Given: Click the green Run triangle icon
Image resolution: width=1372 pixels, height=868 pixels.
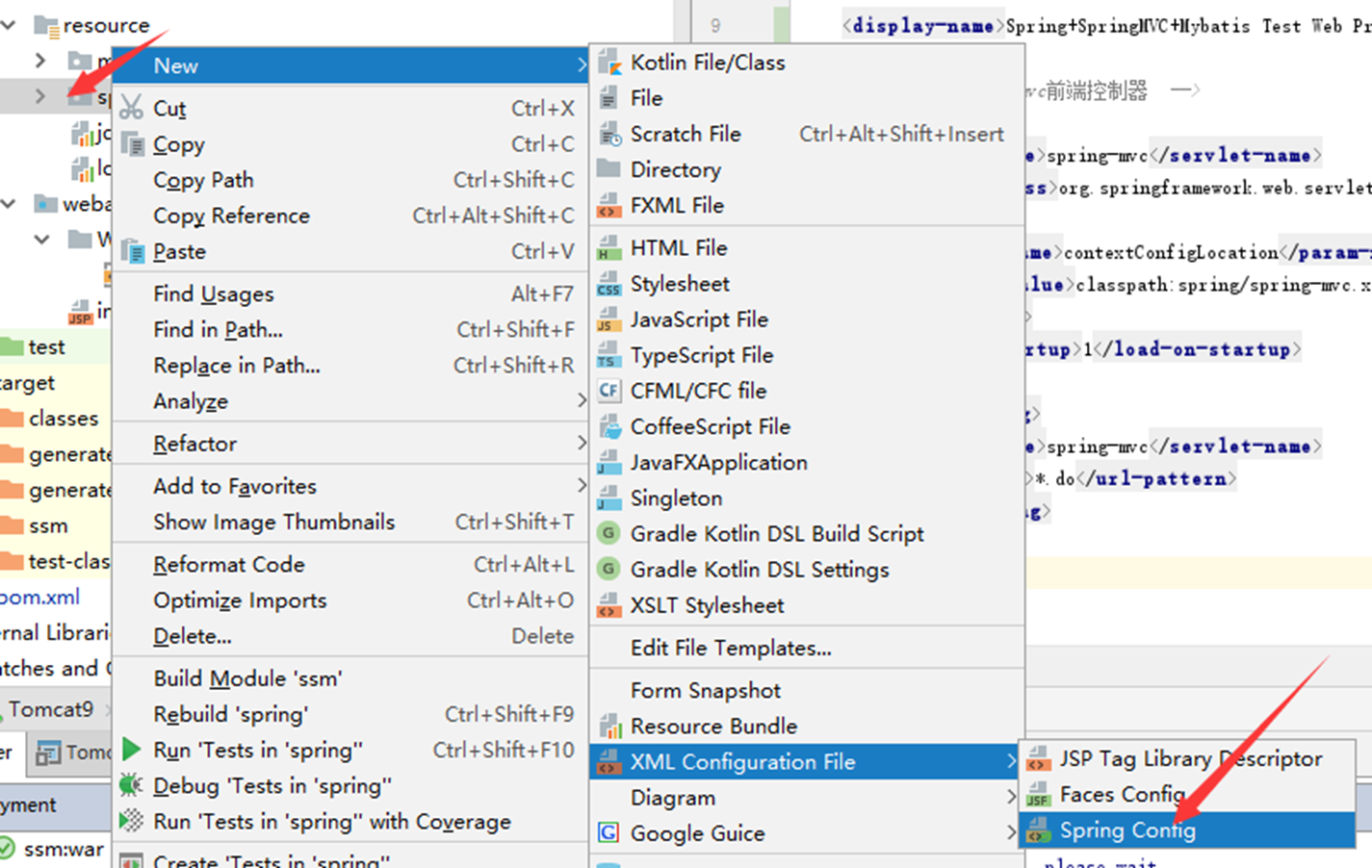Looking at the screenshot, I should [132, 750].
